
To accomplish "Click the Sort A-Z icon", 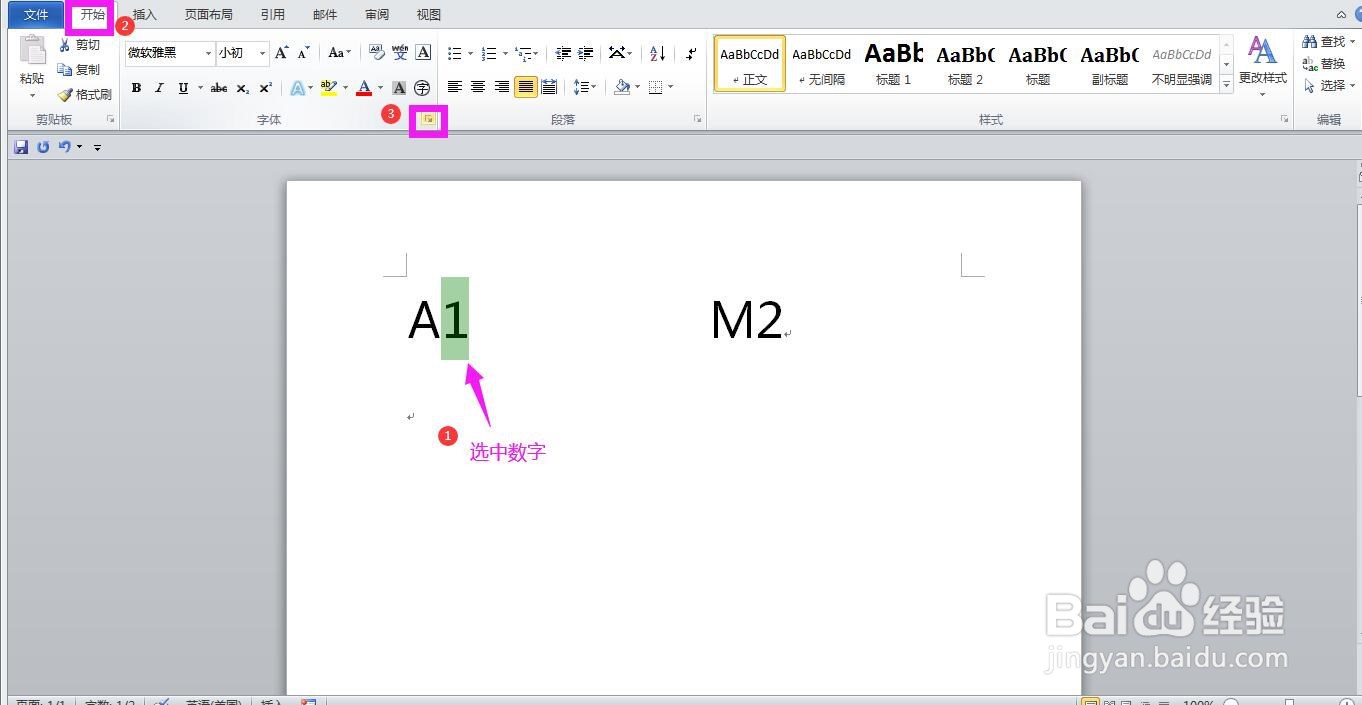I will pos(657,53).
